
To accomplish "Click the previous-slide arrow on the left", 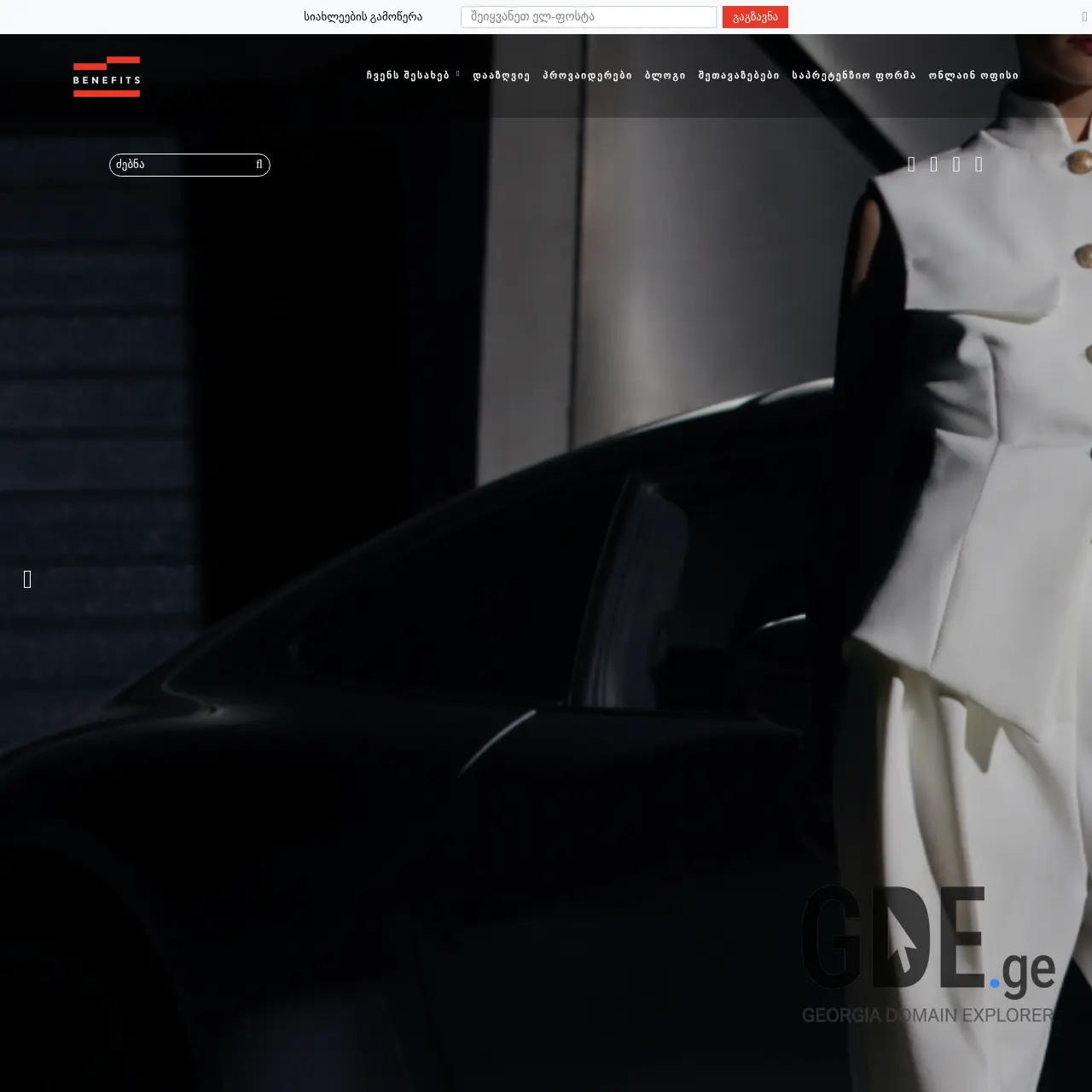I will click(x=26, y=579).
